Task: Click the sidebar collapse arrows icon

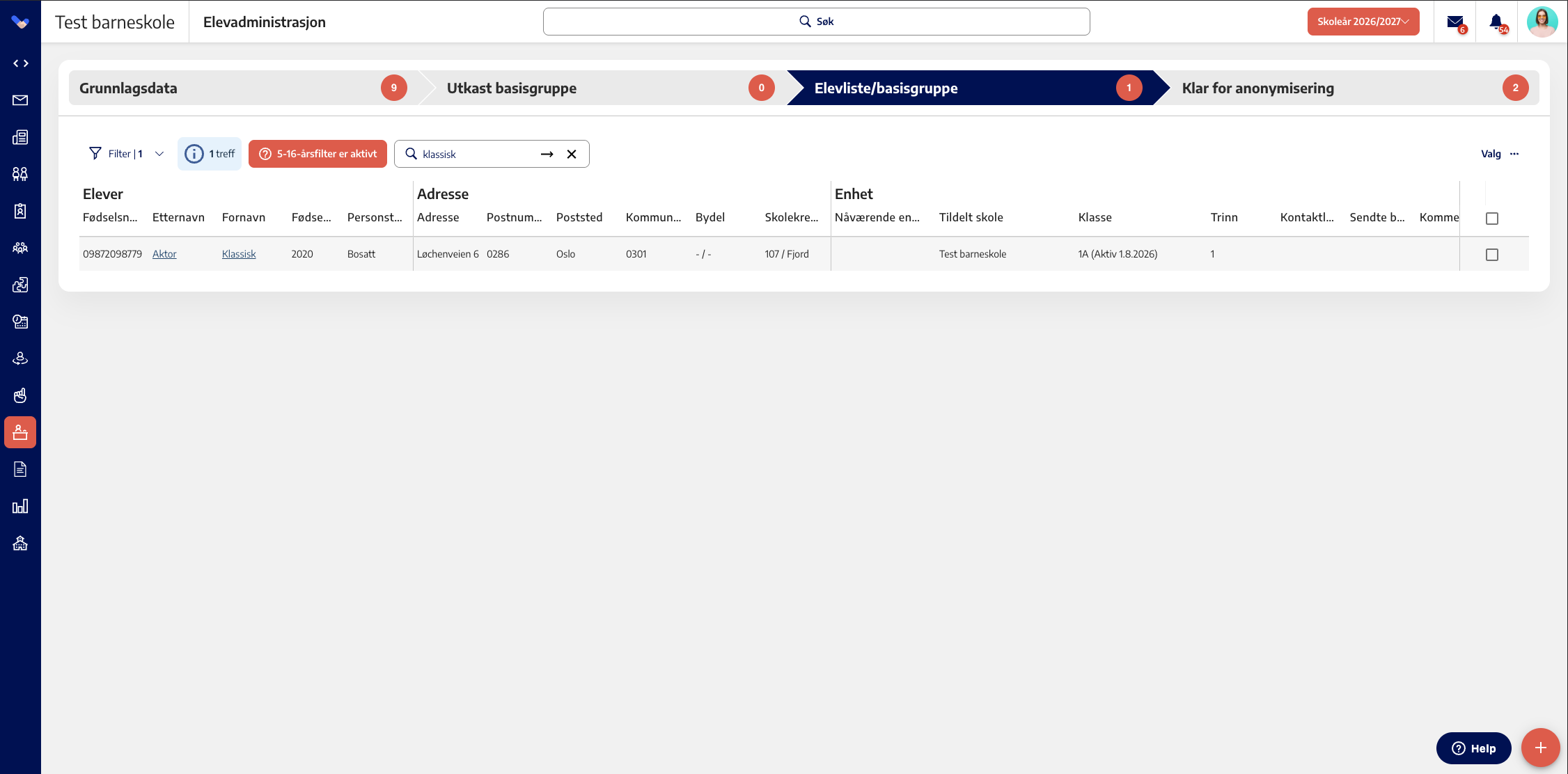Action: point(20,63)
